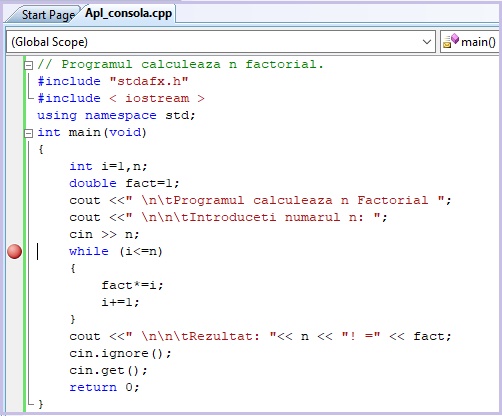Collapse the int main(void) function
Viewport: 502px width, 416px height.
click(x=29, y=133)
